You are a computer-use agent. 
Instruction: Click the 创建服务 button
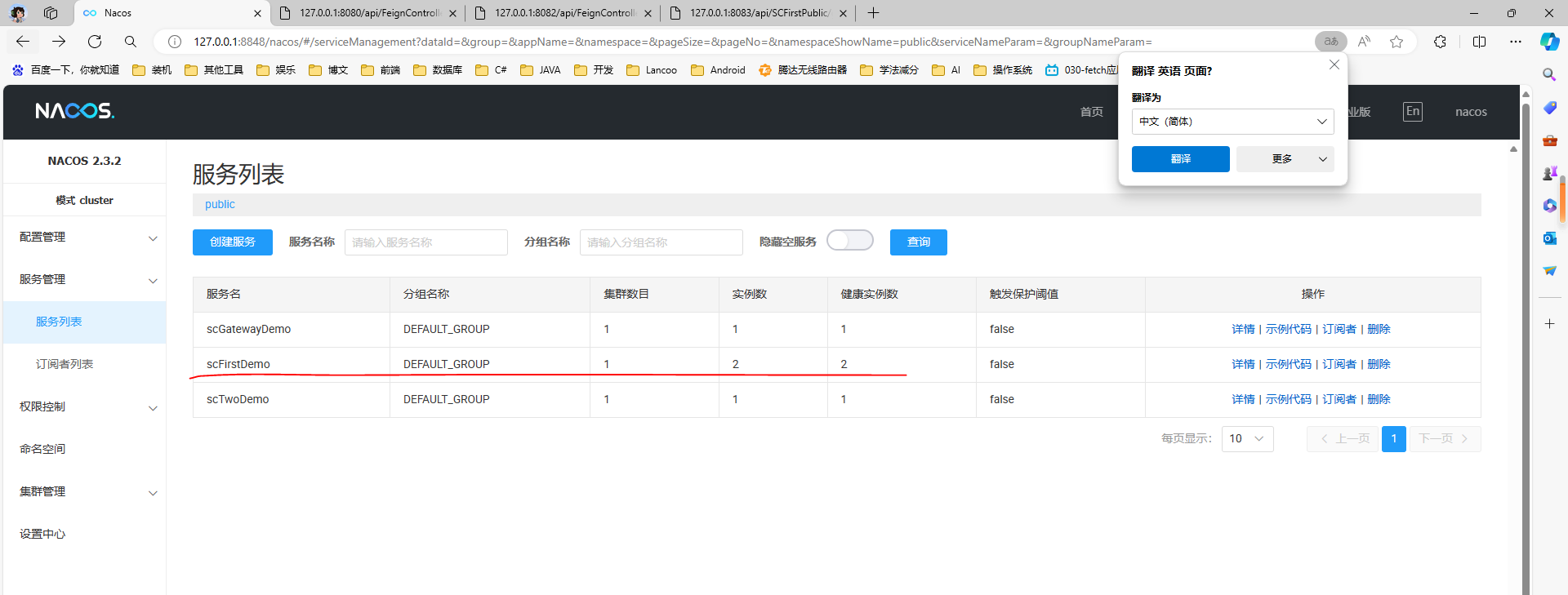(x=233, y=242)
